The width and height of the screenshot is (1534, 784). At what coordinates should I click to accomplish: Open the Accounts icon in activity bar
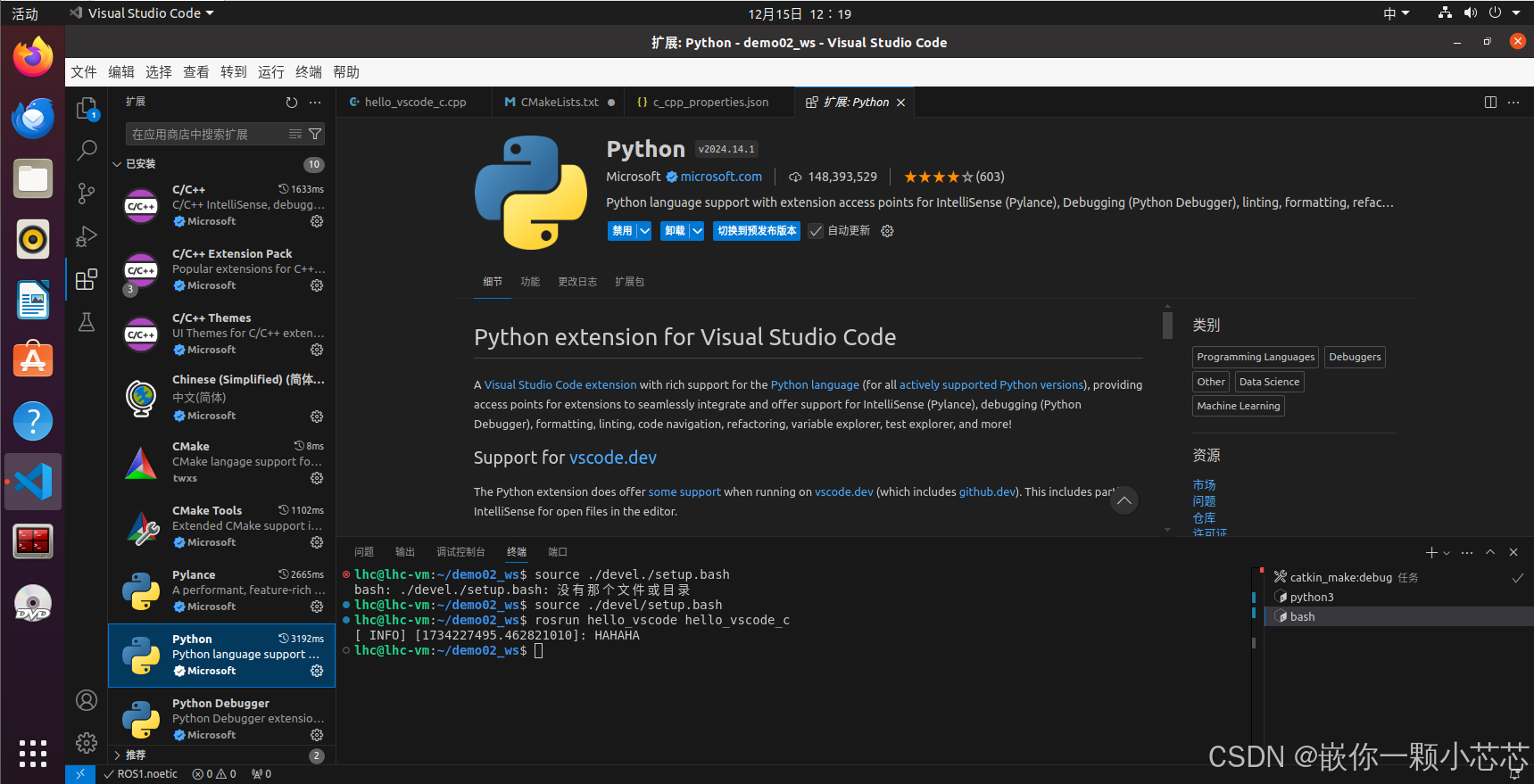(x=87, y=700)
